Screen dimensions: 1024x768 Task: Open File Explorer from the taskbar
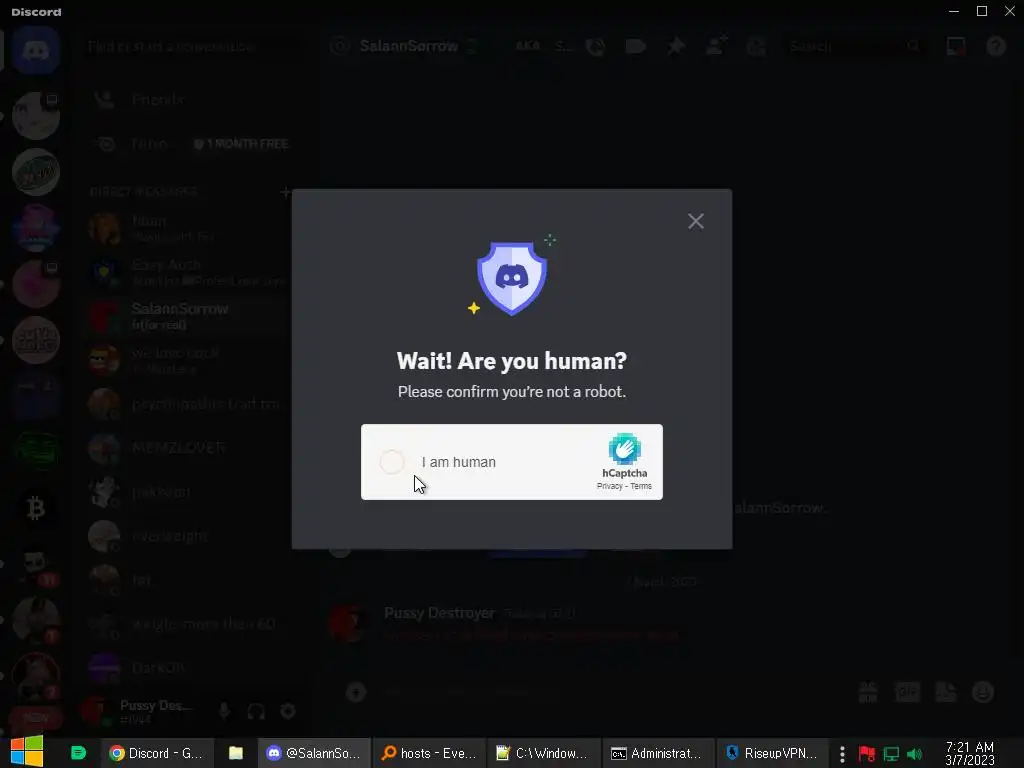click(x=236, y=753)
